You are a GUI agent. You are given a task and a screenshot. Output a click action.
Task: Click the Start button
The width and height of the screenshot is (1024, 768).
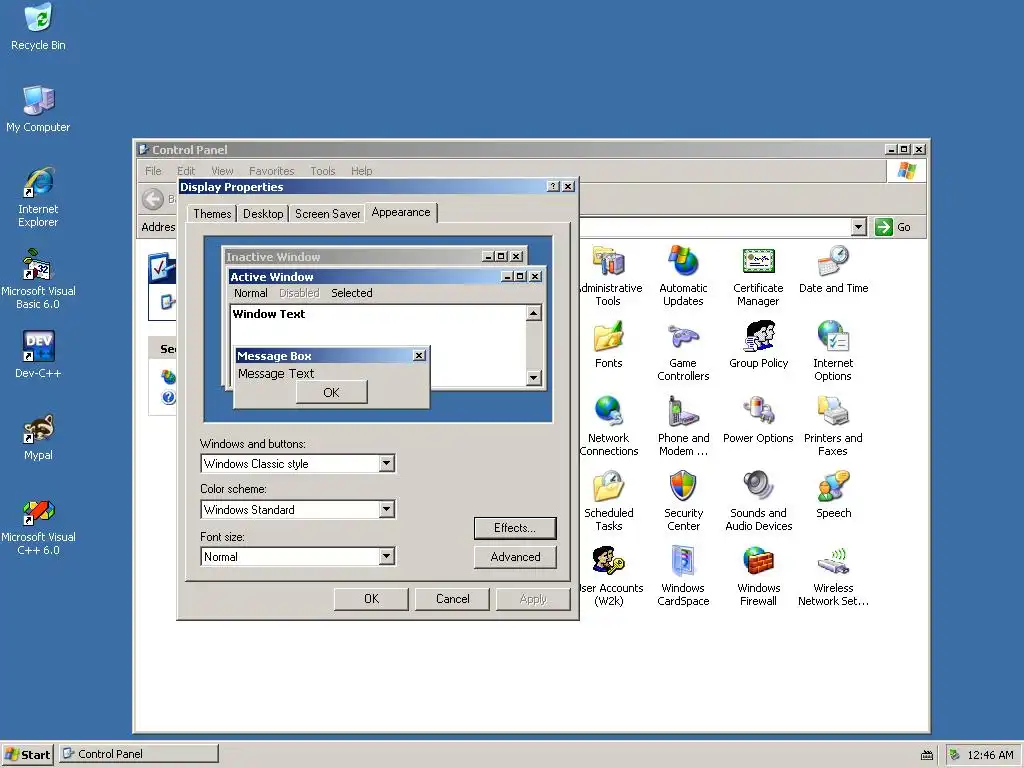click(x=27, y=754)
